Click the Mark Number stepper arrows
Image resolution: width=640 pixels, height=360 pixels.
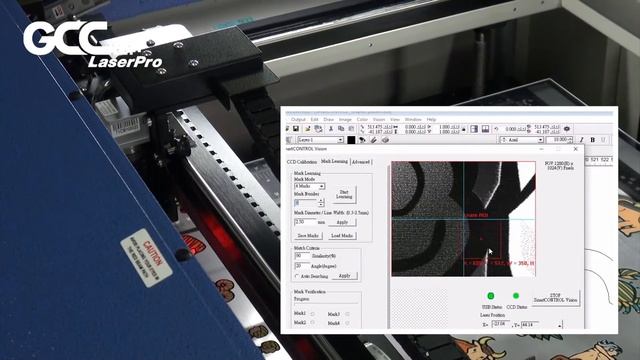pos(321,202)
